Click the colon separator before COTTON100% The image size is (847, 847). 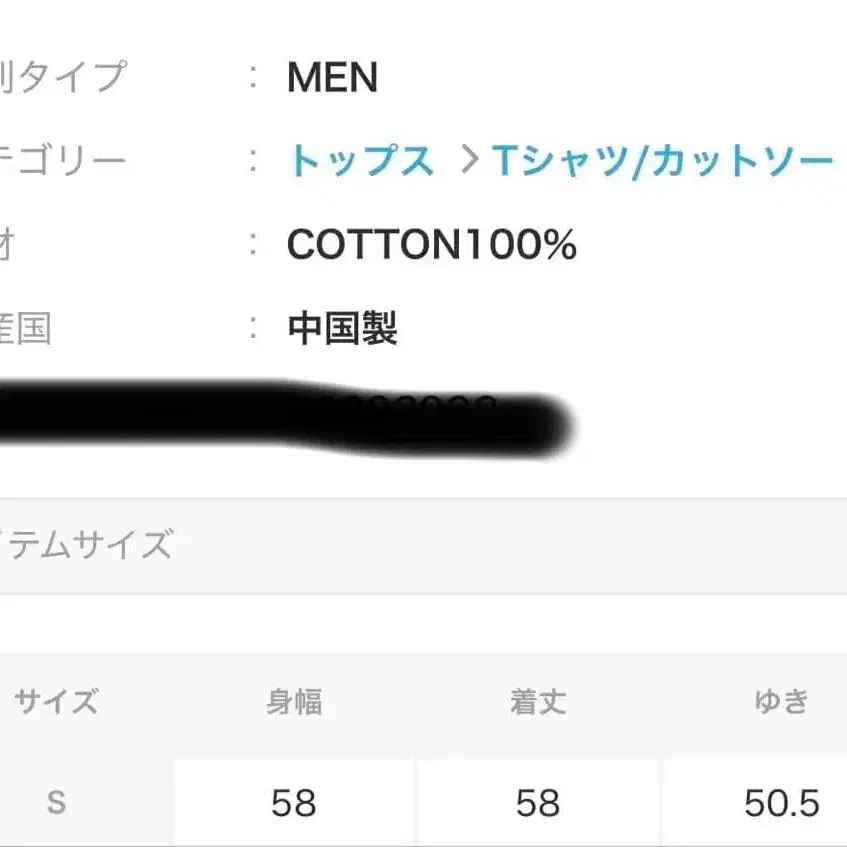[x=255, y=245]
